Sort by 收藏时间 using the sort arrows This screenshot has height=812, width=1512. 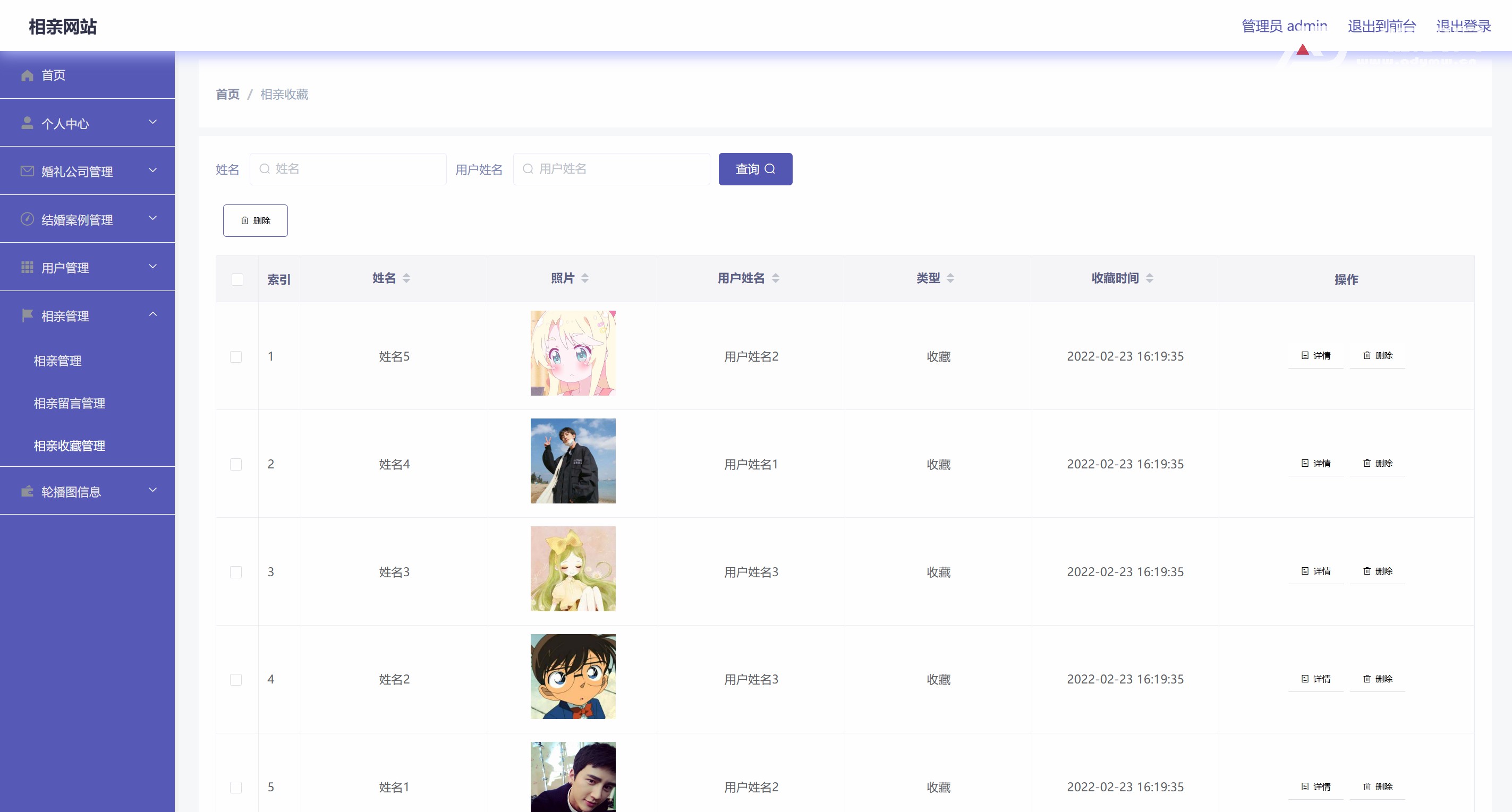[x=1149, y=278]
